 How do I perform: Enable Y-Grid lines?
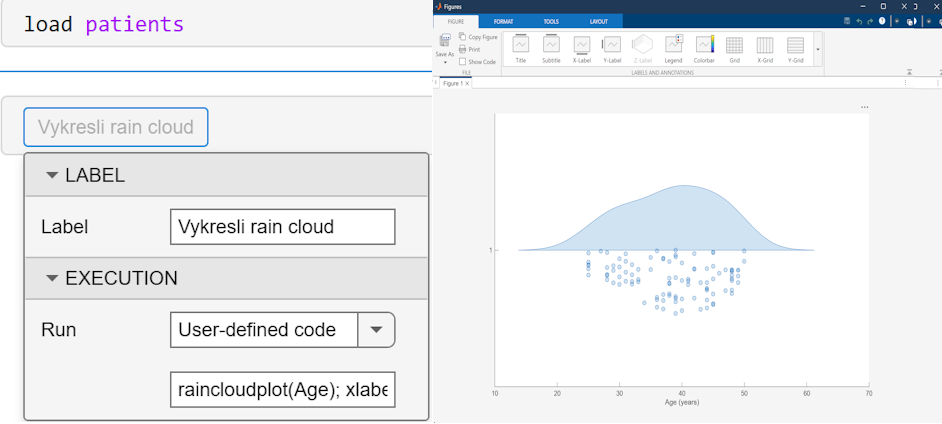coord(795,45)
